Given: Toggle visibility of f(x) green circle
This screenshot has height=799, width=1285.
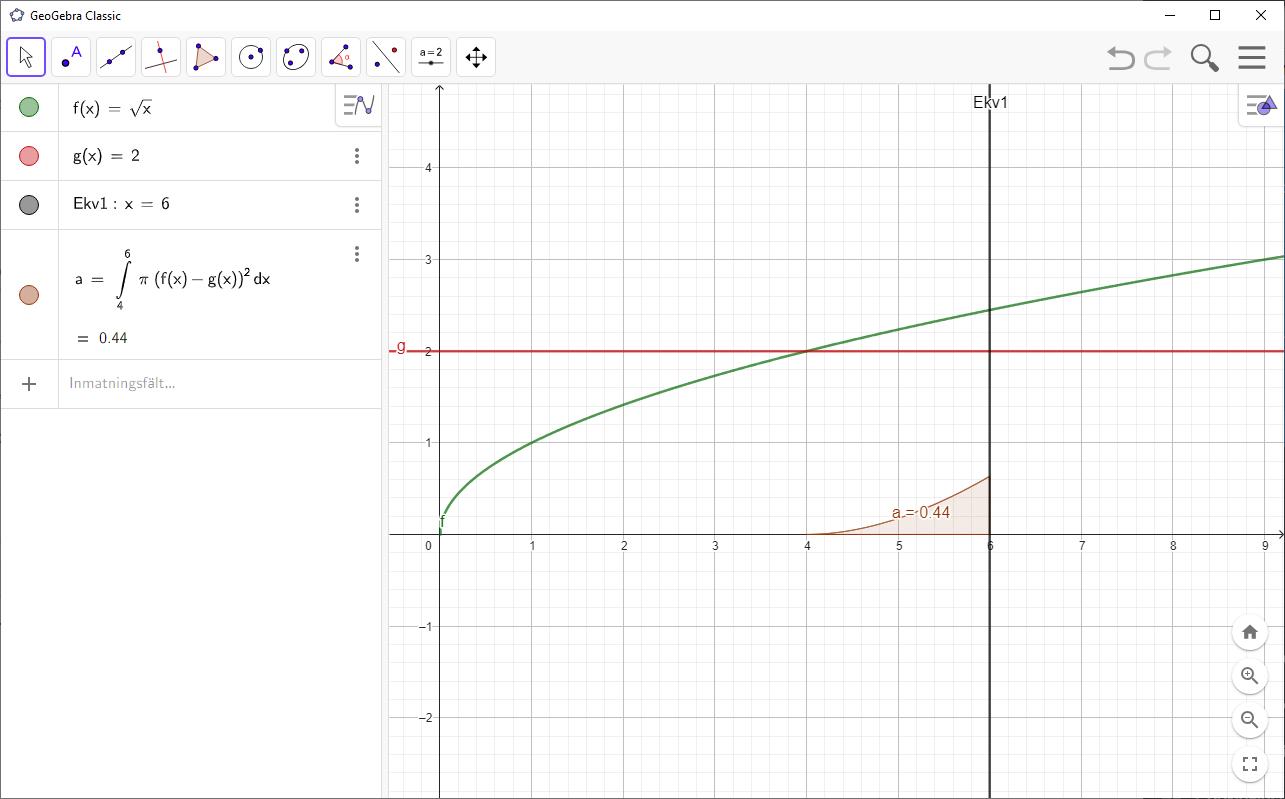Looking at the screenshot, I should point(29,107).
